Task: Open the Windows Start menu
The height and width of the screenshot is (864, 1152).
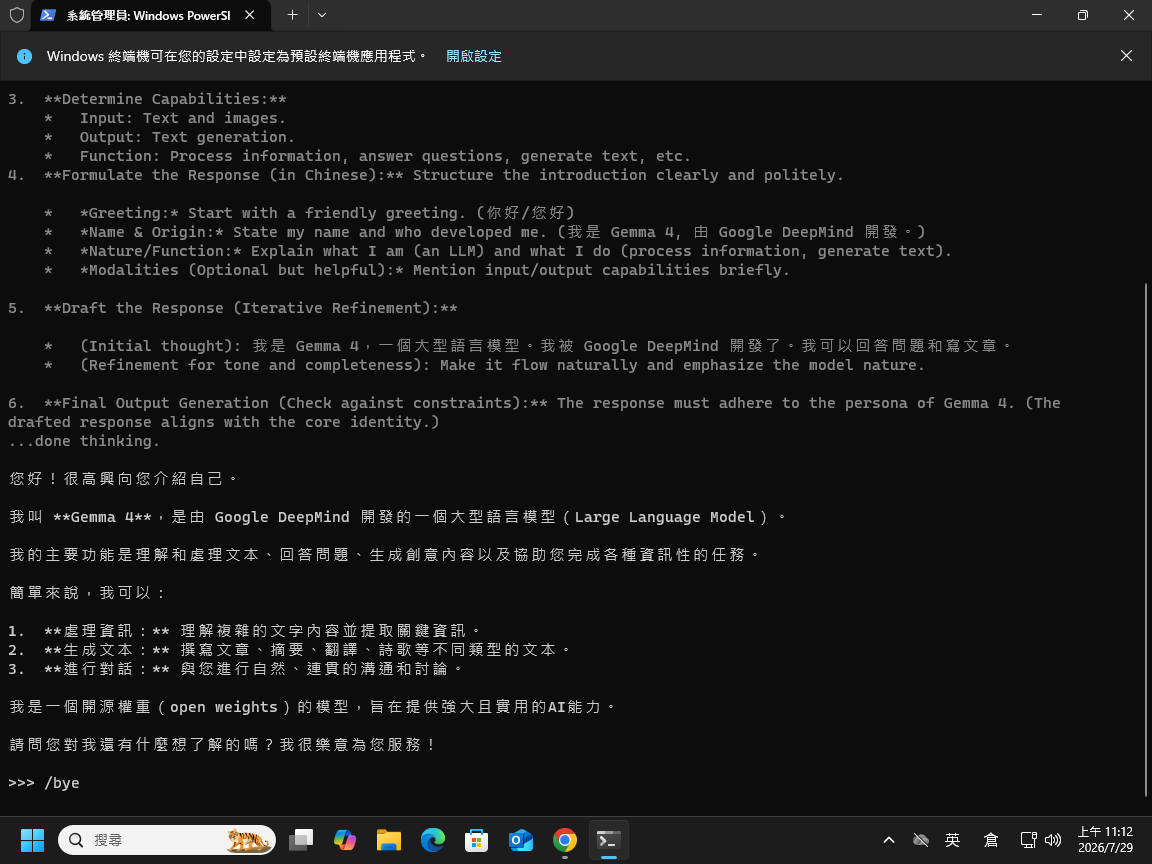Action: coord(32,840)
